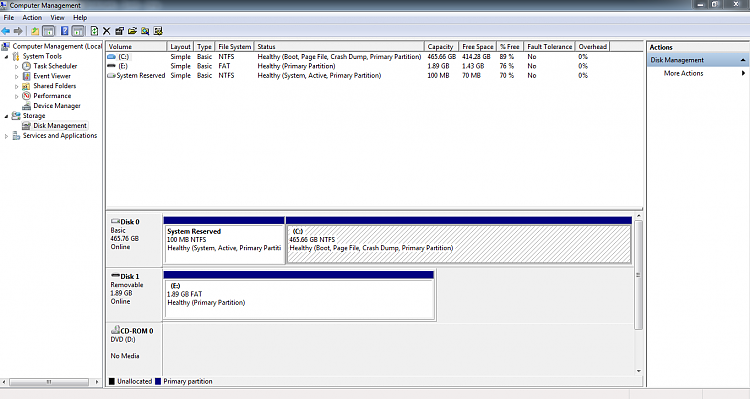The width and height of the screenshot is (750, 399).
Task: Click the Refresh toolbar icon
Action: pos(94,31)
